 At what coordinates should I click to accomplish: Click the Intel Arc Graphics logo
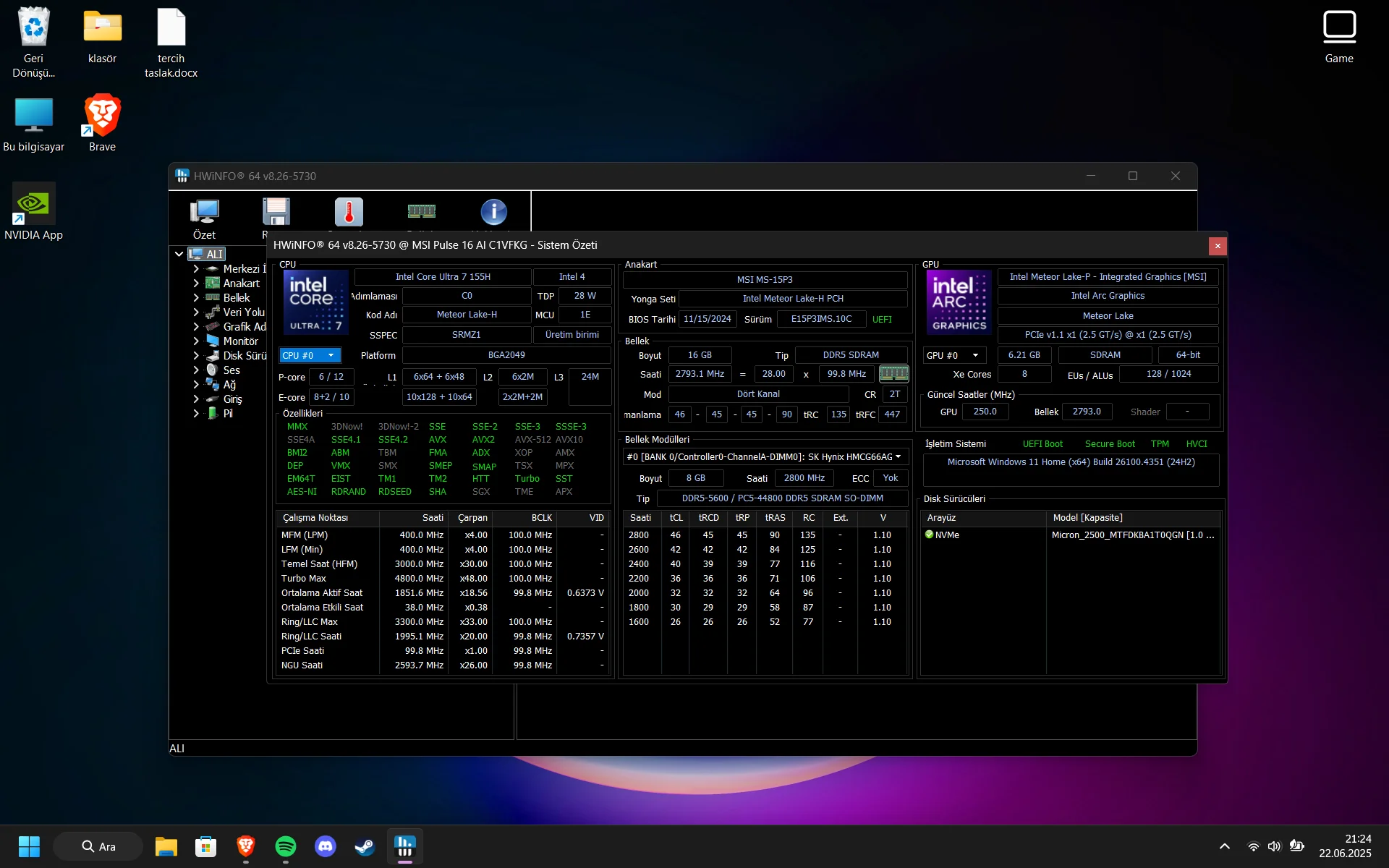[959, 302]
